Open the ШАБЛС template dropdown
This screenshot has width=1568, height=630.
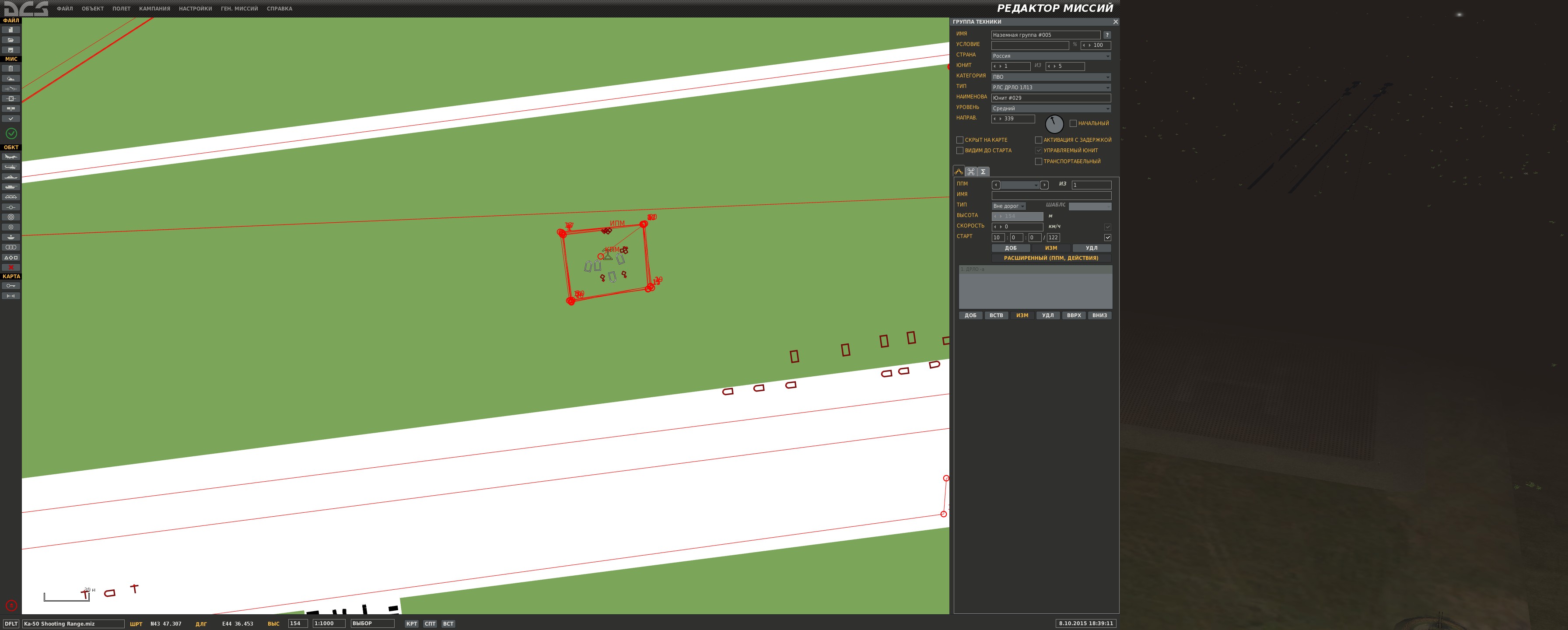(x=1089, y=206)
